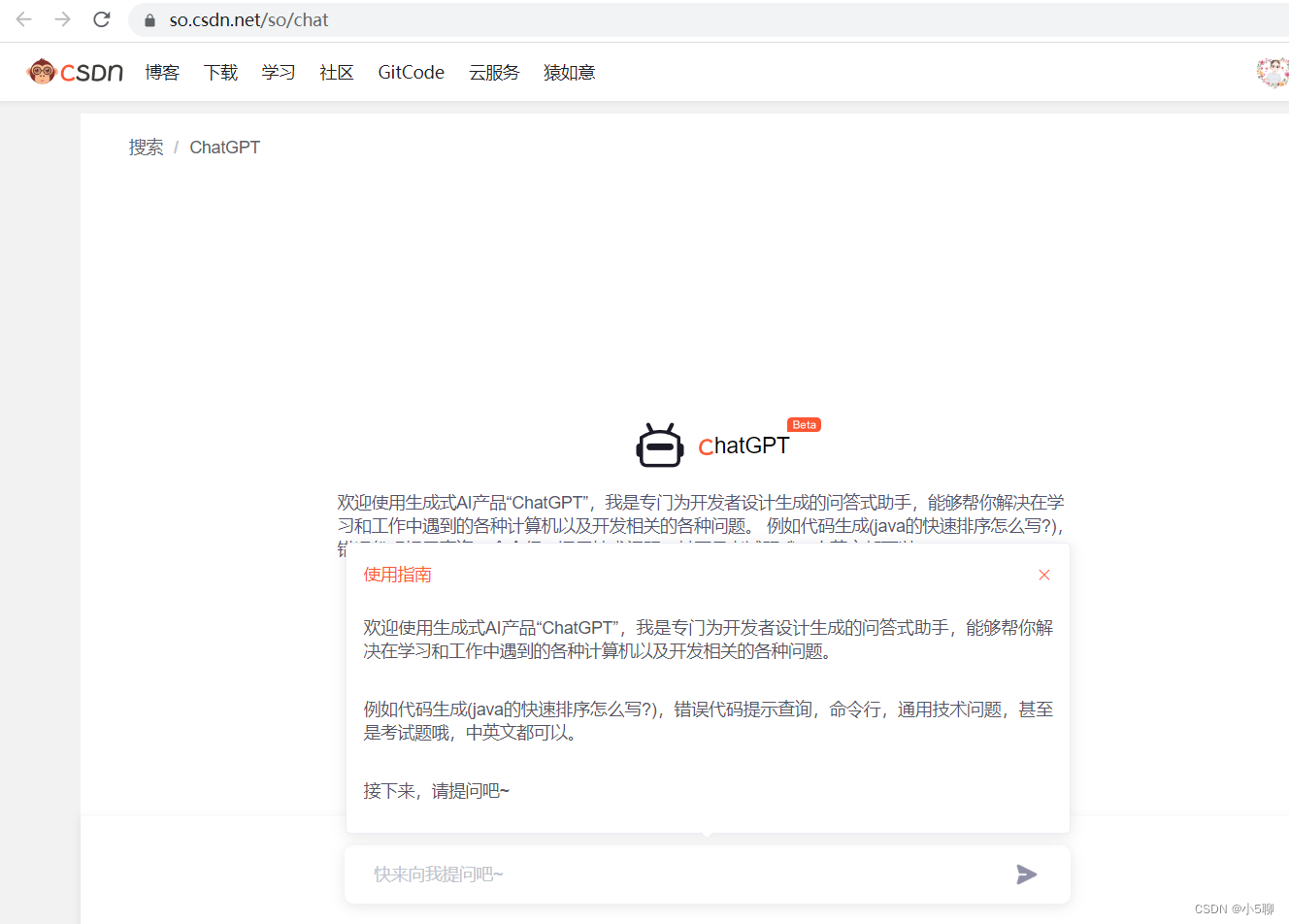This screenshot has width=1289, height=924.
Task: Open the 下载 nav item
Action: 220,73
